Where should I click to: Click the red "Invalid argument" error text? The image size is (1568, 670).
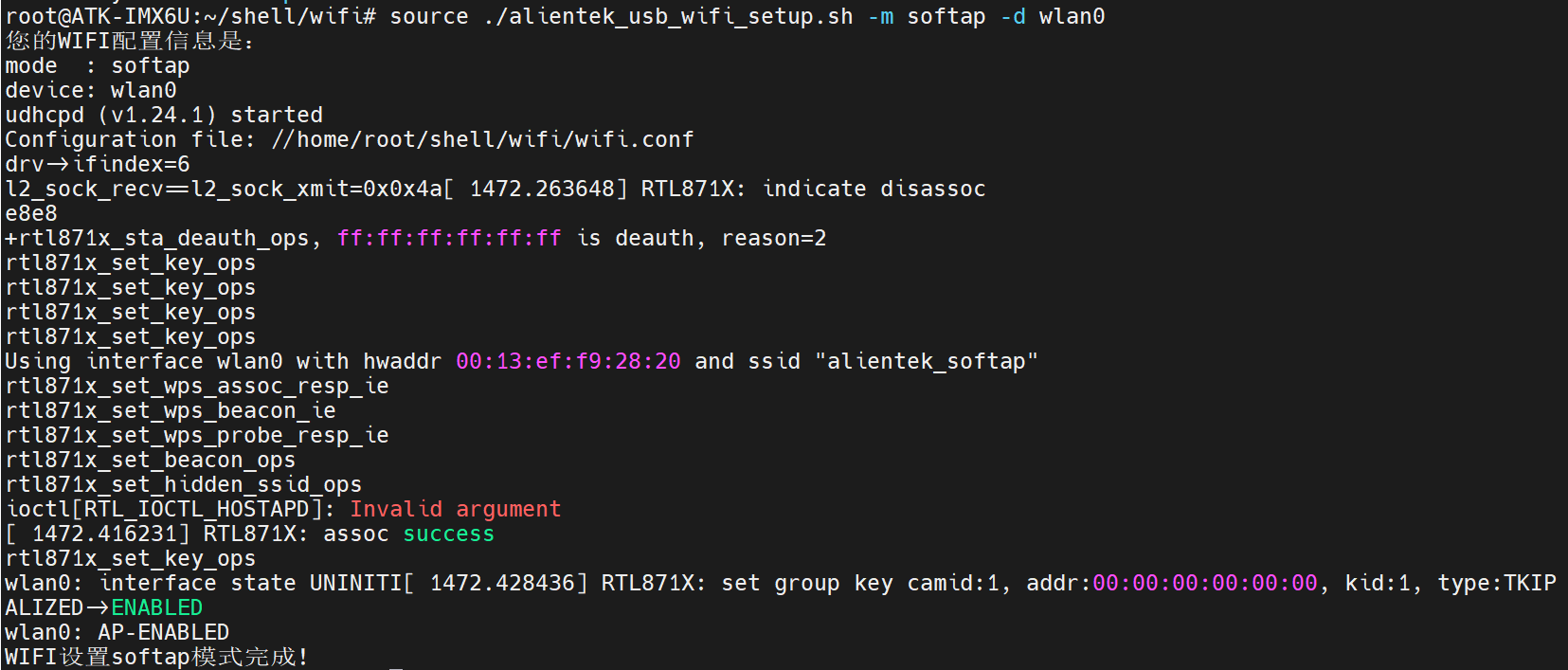point(455,510)
